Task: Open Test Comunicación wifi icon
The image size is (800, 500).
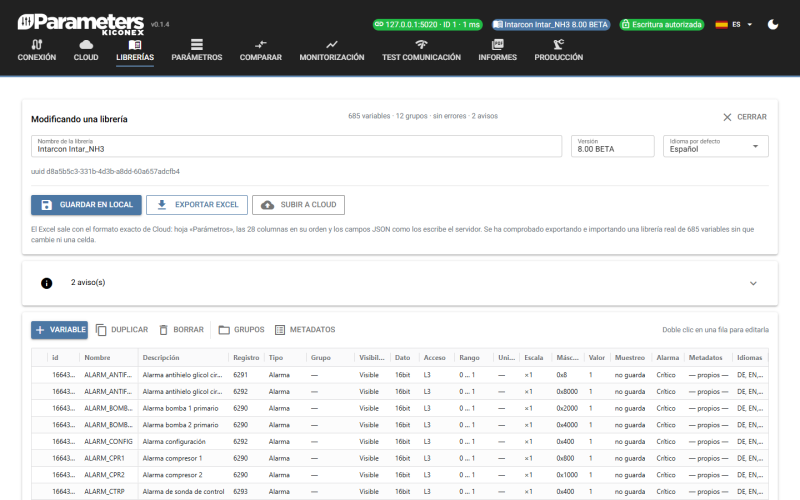Action: [421, 44]
